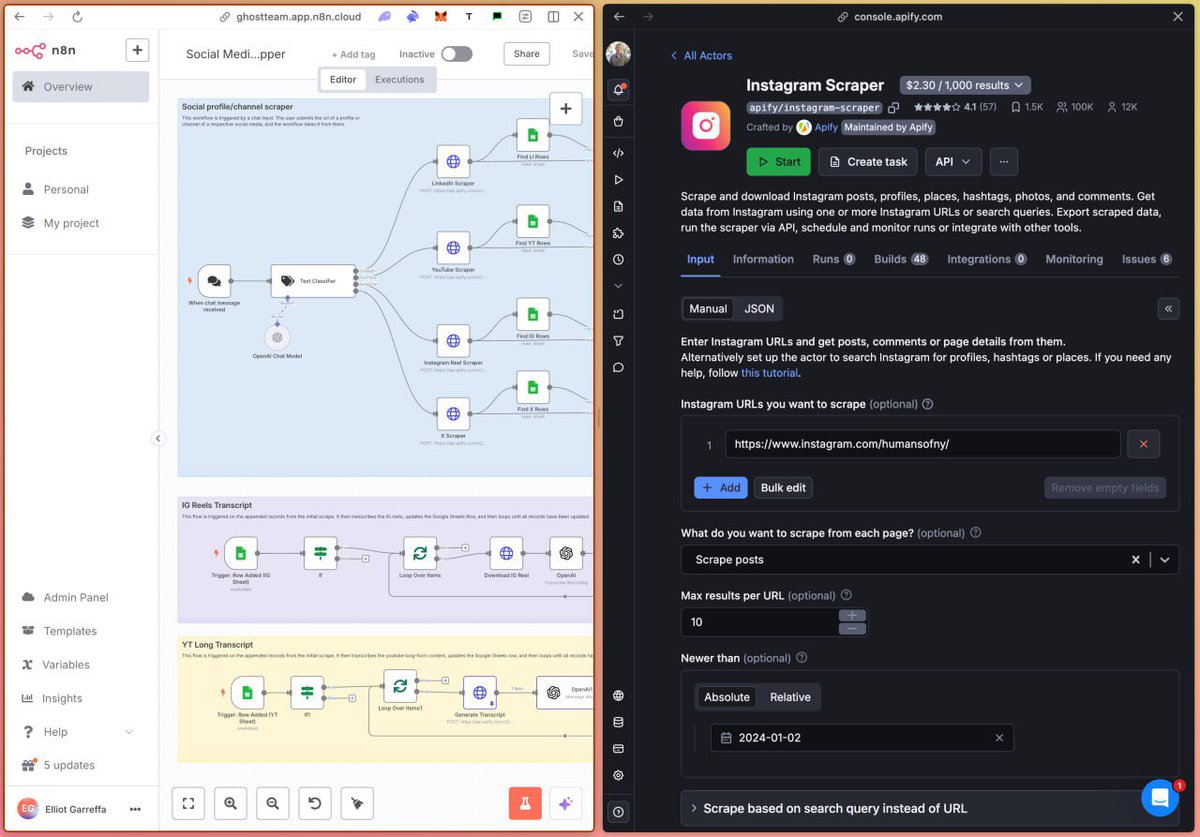Open the pricing $2.30 / 1,000 results dropdown
The width and height of the screenshot is (1200, 837).
pyautogui.click(x=965, y=86)
